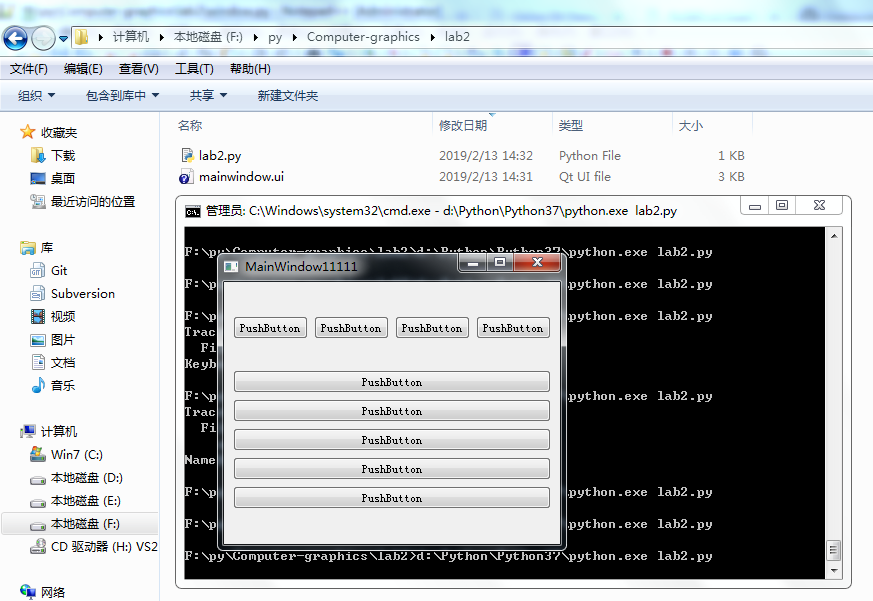The image size is (873, 601).
Task: Click the last PushButton in top row
Action: (x=513, y=328)
